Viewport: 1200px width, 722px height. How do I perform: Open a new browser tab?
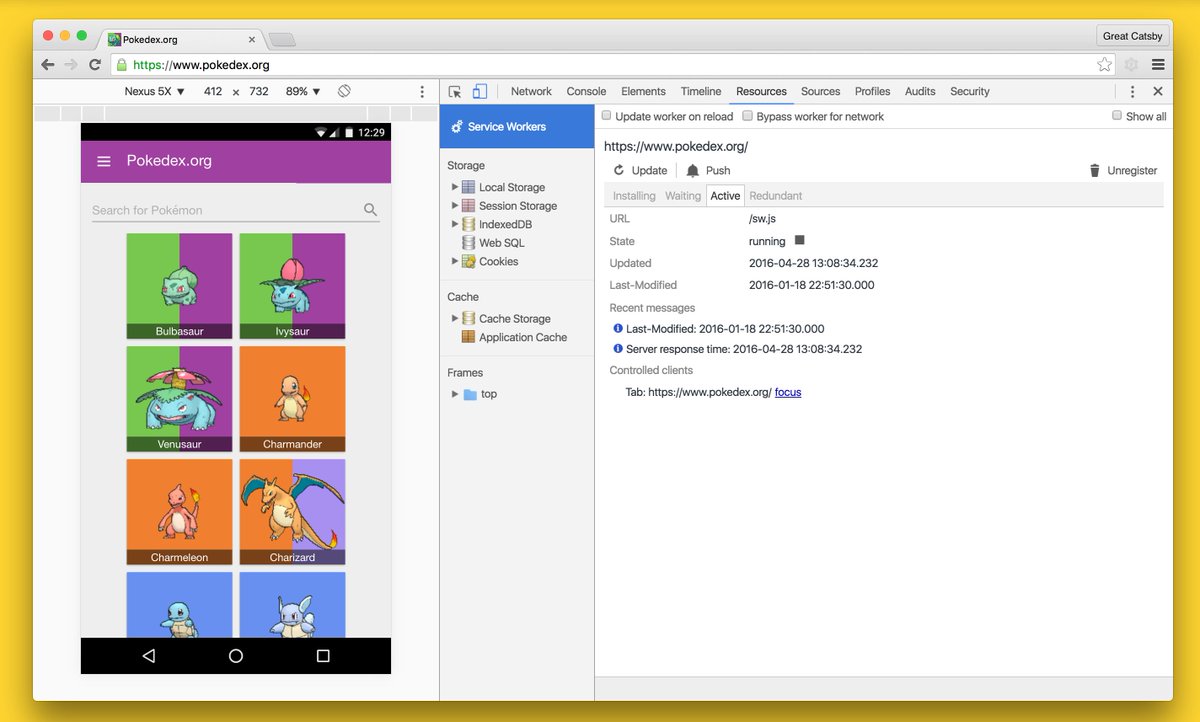coord(282,40)
